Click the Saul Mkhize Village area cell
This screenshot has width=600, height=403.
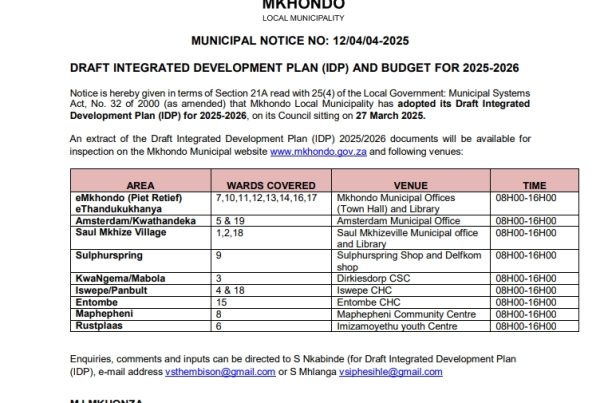click(140, 238)
